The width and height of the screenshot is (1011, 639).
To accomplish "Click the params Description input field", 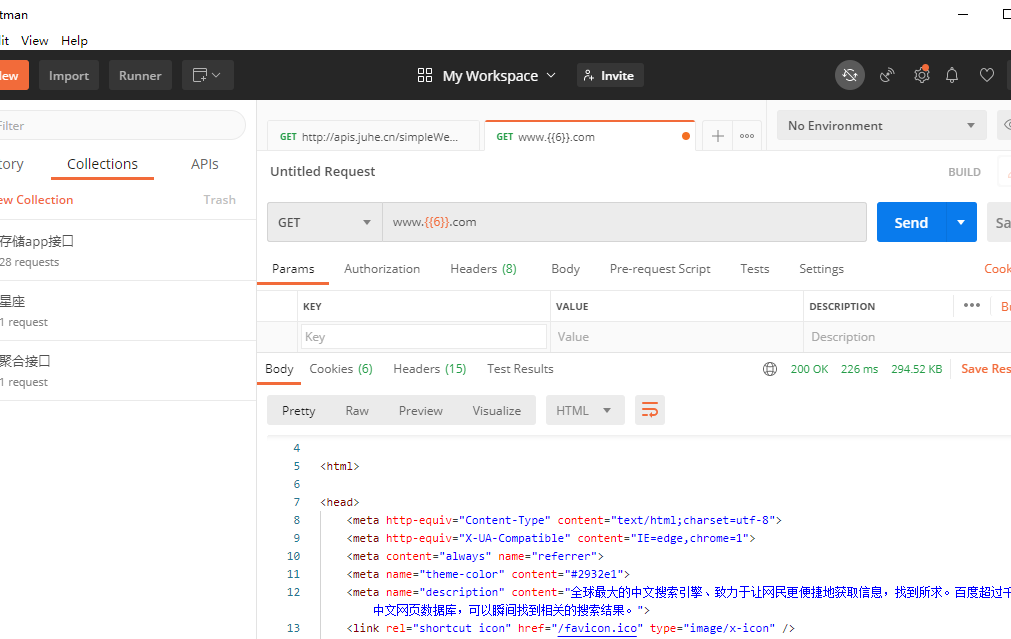I will tap(908, 337).
